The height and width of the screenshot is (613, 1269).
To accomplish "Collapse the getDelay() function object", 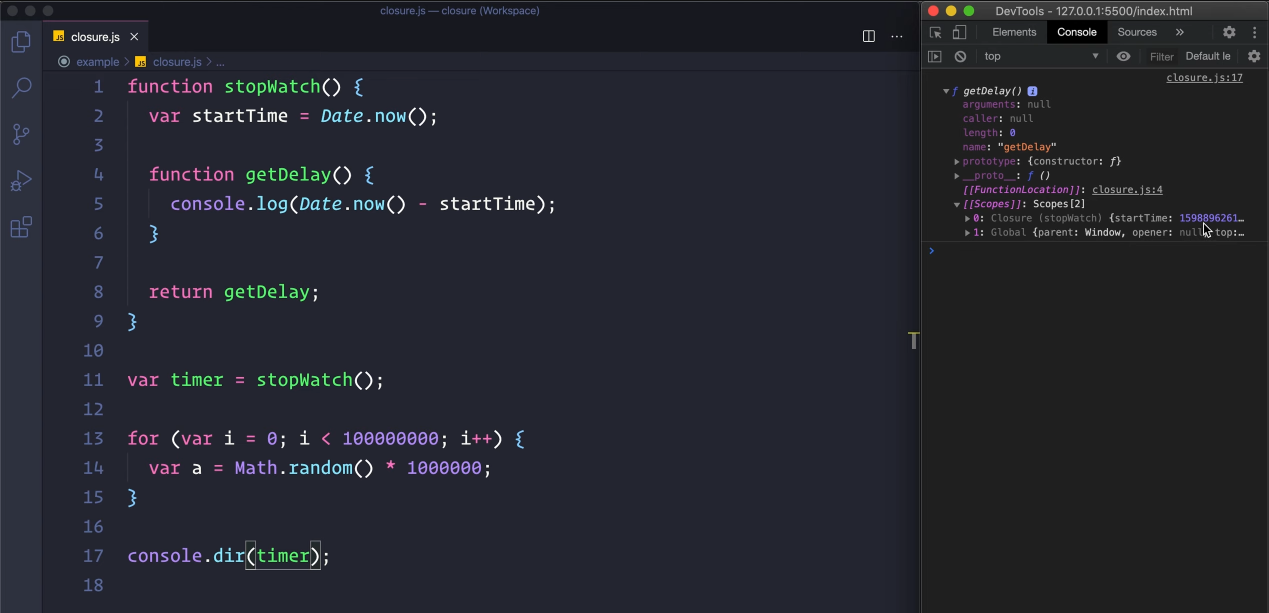I will pos(946,91).
